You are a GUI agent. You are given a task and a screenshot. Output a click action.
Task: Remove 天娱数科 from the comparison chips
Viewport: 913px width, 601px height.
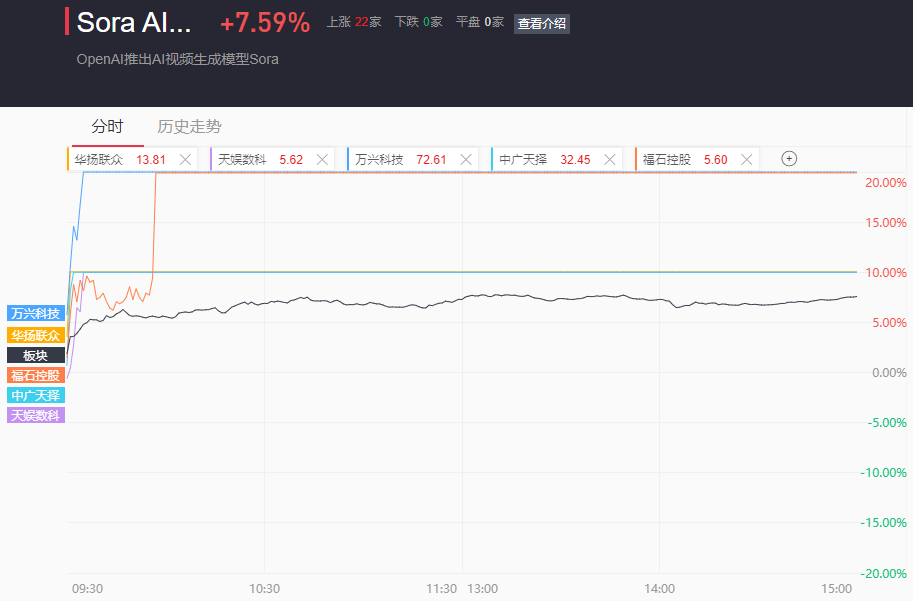pyautogui.click(x=322, y=160)
